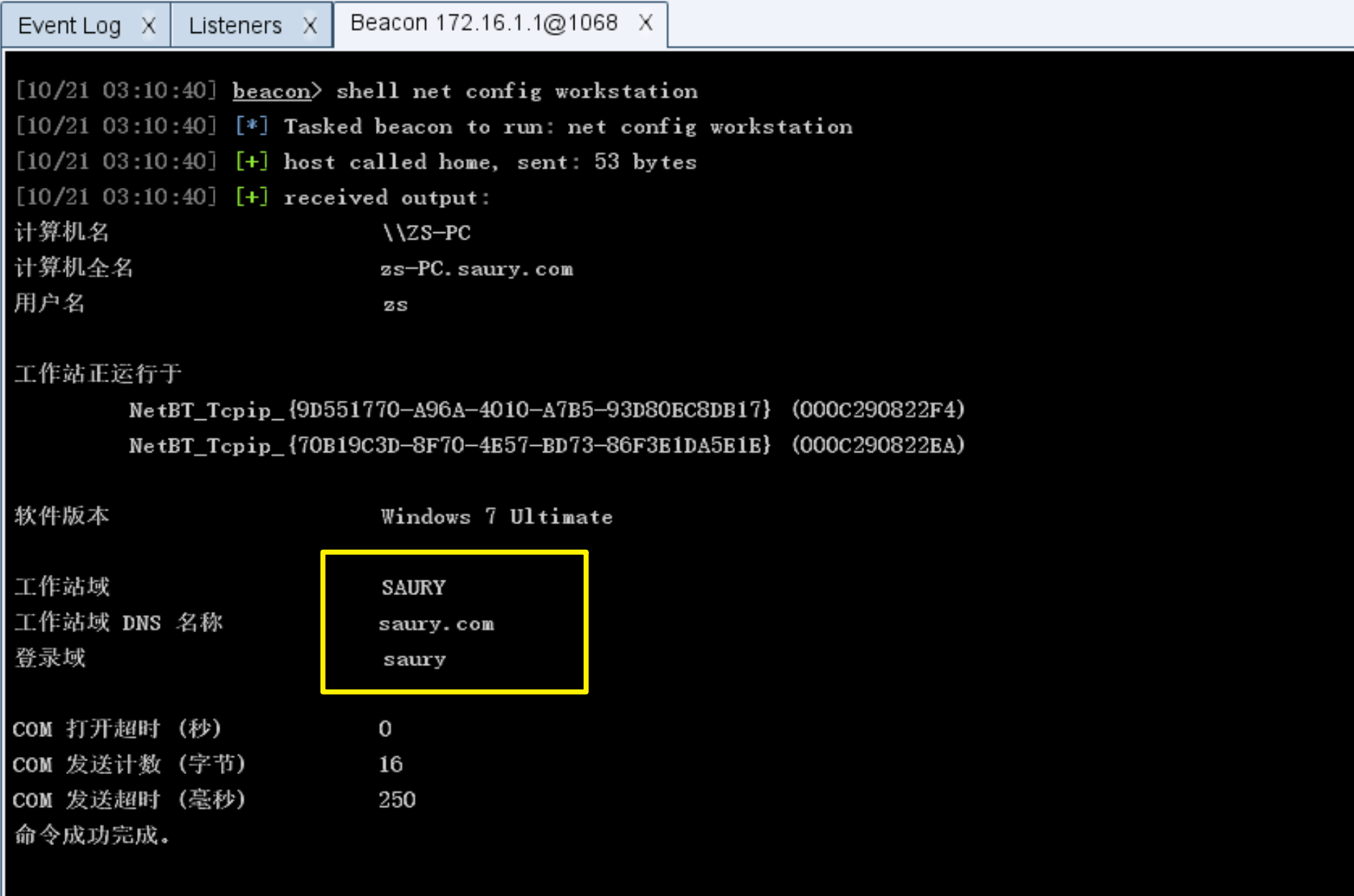1354x896 pixels.
Task: Click the blue [*] status marker
Action: [x=252, y=127]
